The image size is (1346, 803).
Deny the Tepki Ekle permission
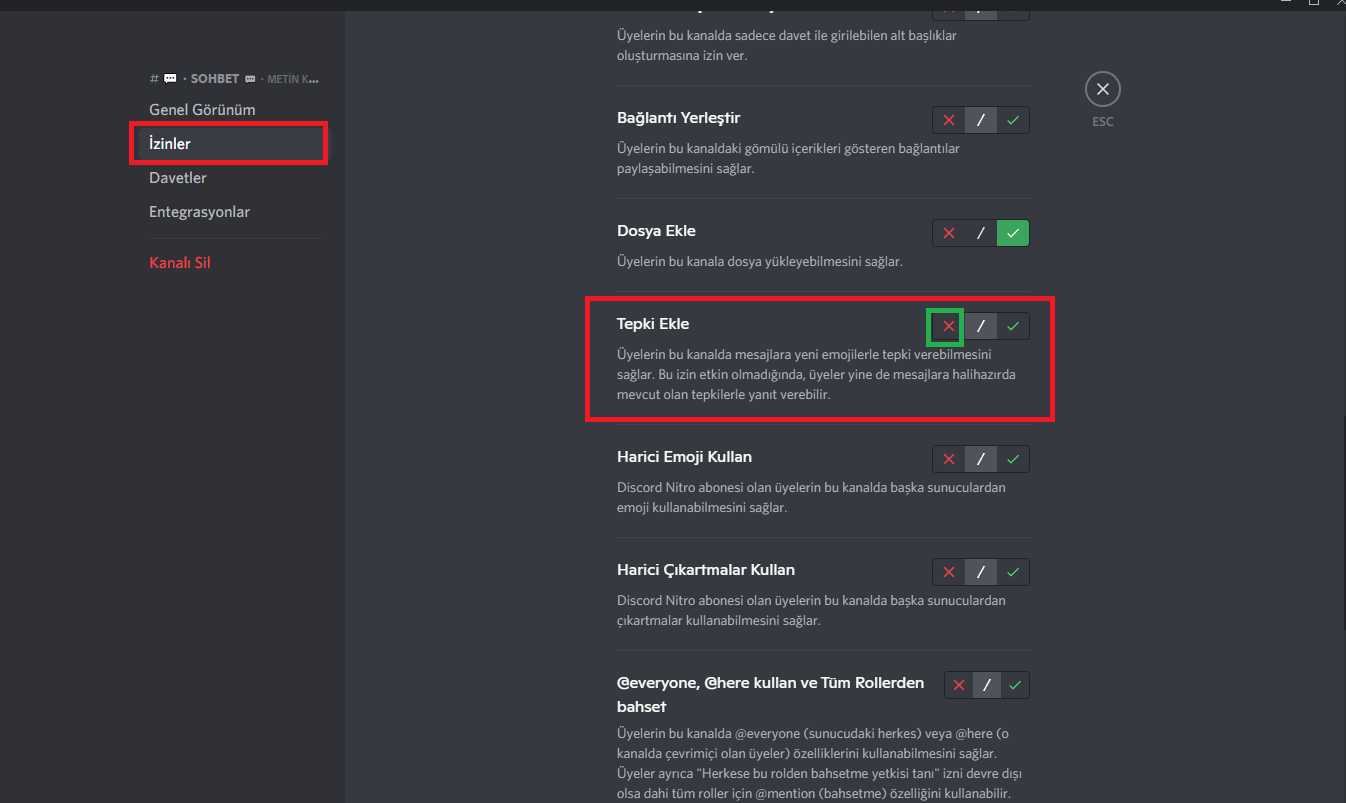click(x=949, y=326)
